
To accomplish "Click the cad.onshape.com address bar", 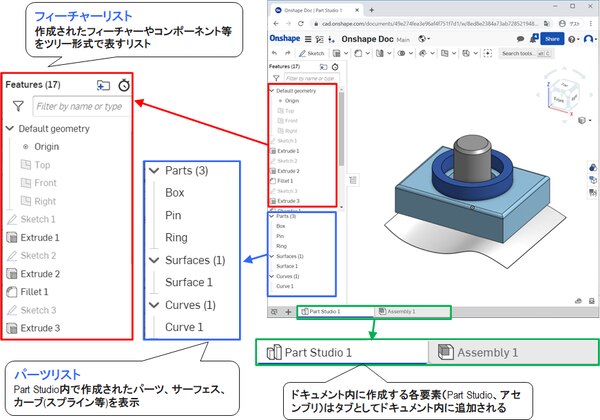I will (430, 24).
